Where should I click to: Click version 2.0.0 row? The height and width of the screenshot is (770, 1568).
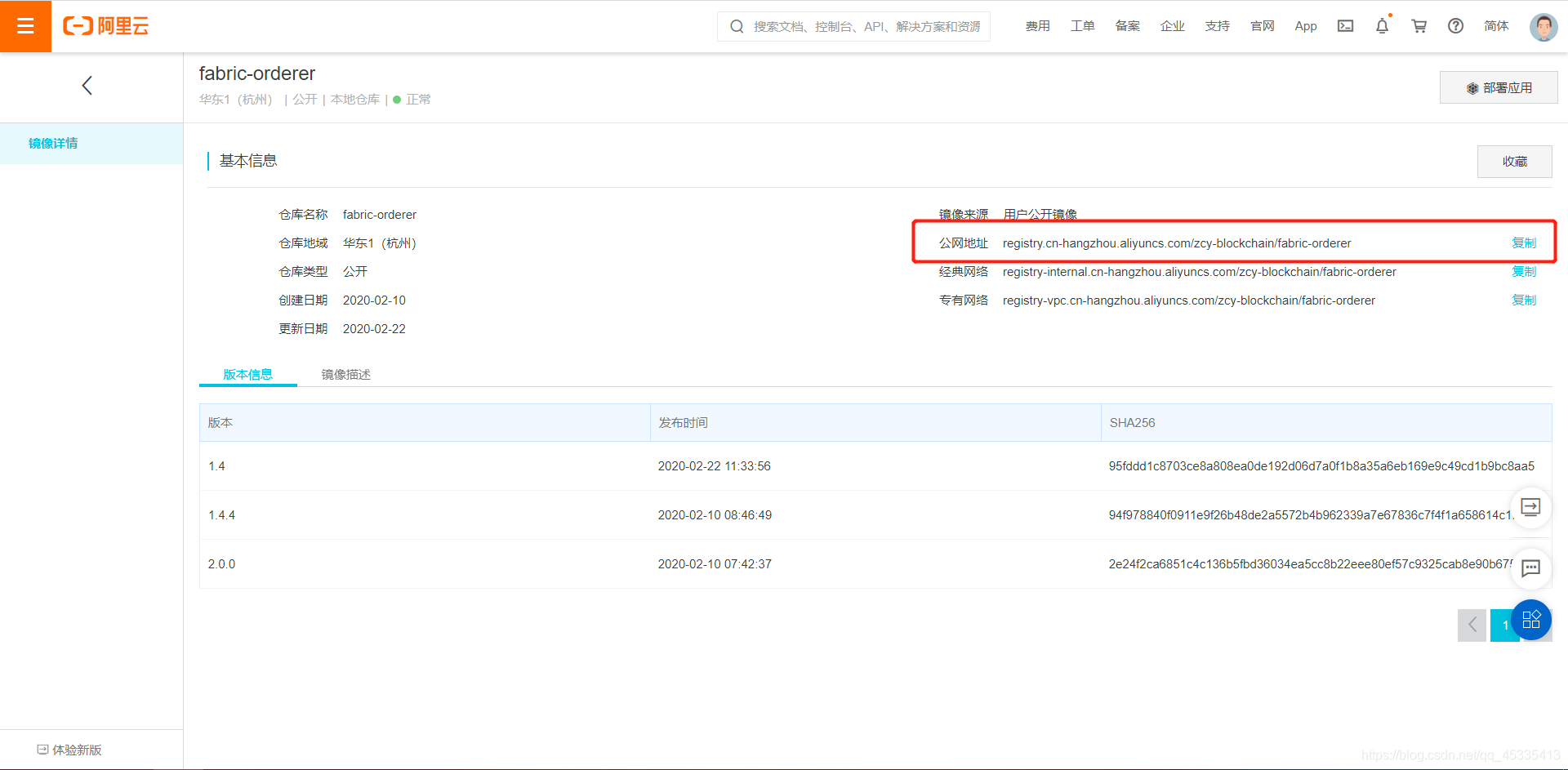point(875,564)
